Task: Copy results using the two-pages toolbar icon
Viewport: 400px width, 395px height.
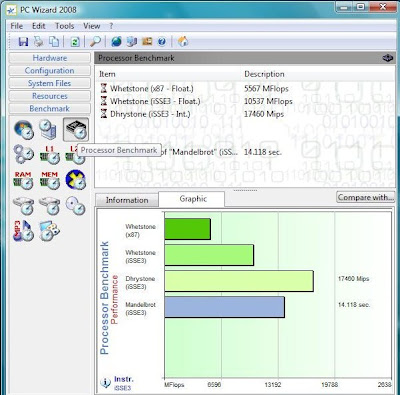Action: pos(54,42)
